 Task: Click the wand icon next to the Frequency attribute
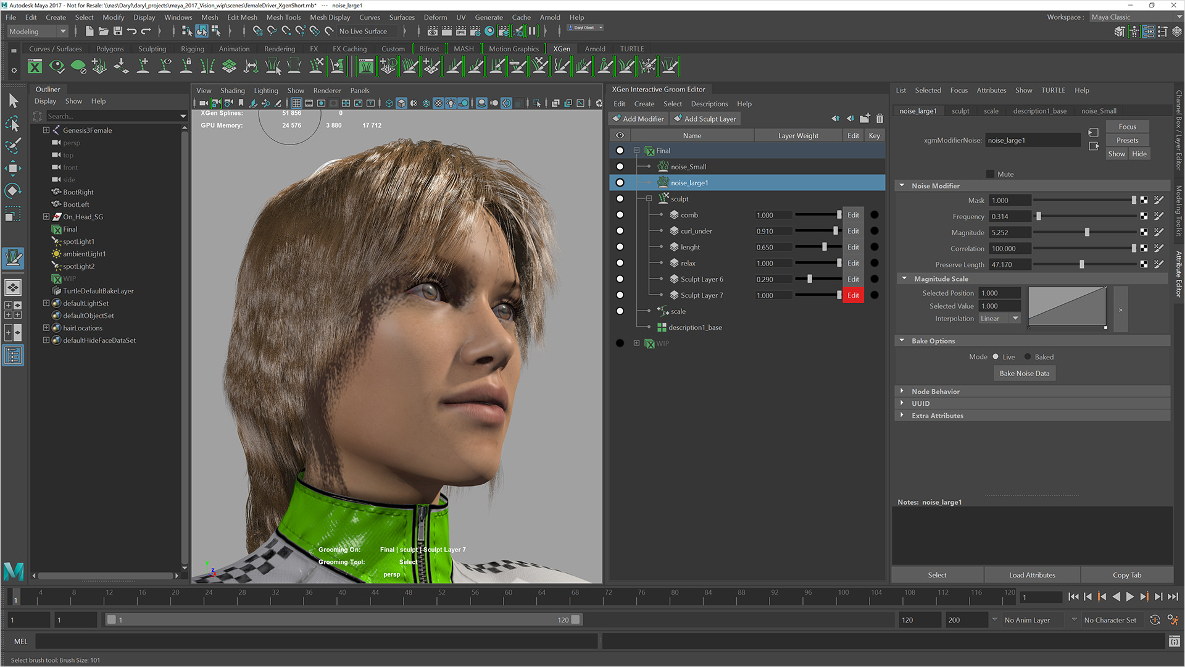point(1160,216)
